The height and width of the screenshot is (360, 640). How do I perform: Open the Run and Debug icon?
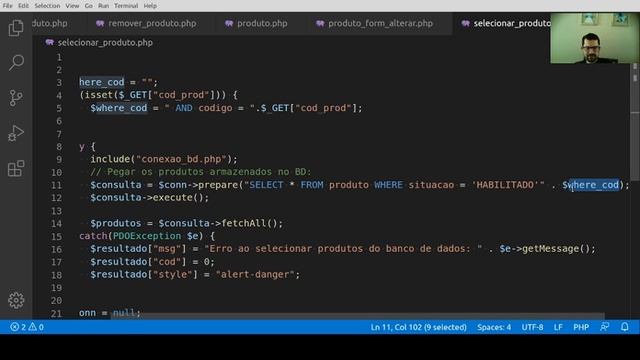[16, 133]
